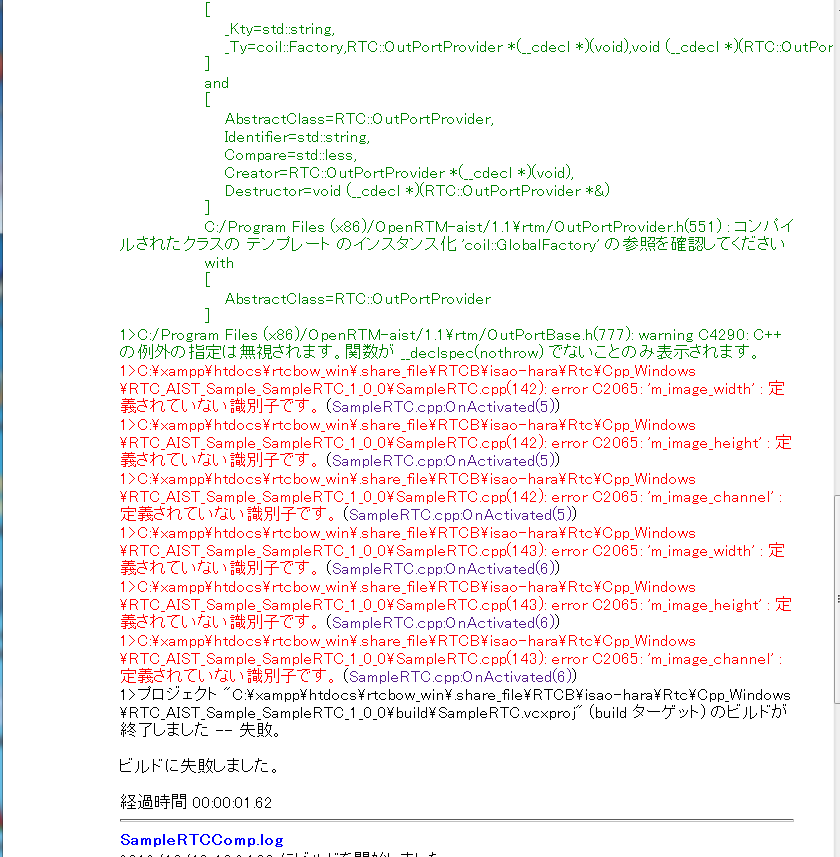Image resolution: width=840 pixels, height=857 pixels.
Task: Click the SampleRTC.vcxproj build finished failure message
Action: coord(455,712)
